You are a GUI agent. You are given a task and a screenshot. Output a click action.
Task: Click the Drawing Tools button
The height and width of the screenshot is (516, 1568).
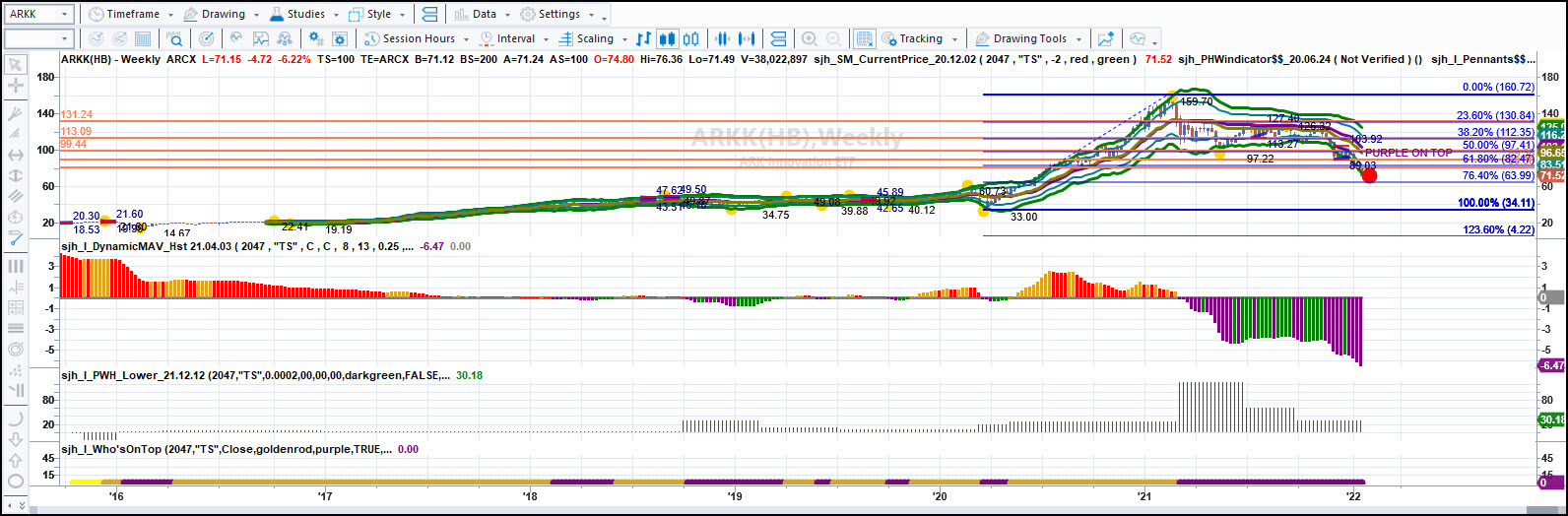[1021, 38]
